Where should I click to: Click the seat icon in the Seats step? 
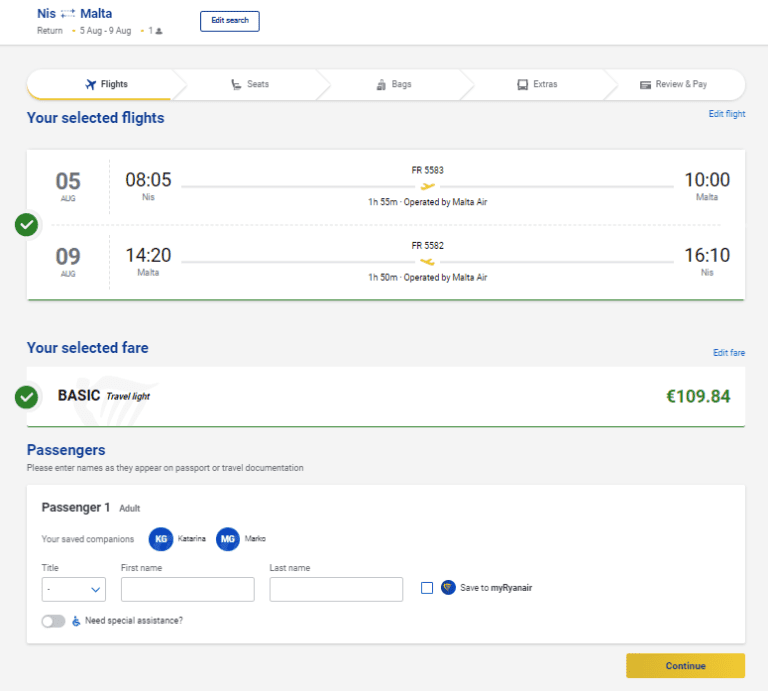pos(236,84)
